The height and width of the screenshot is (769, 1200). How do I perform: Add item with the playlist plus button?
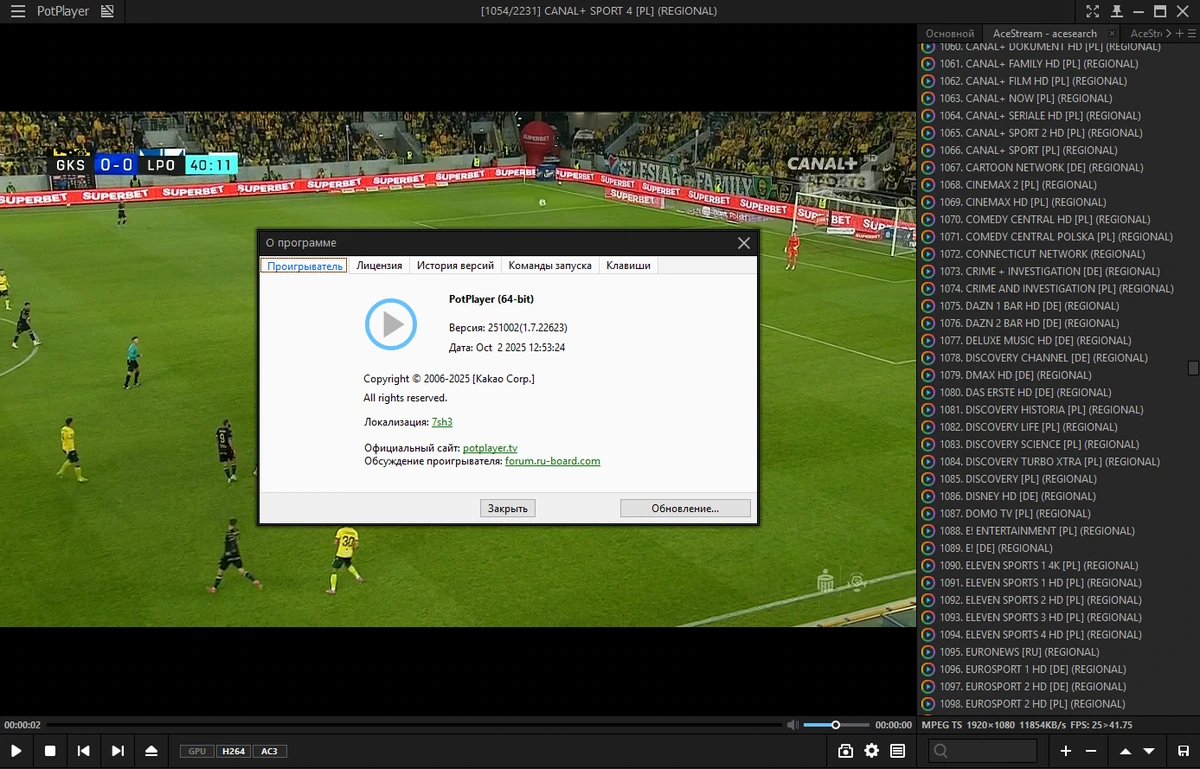pos(1066,751)
